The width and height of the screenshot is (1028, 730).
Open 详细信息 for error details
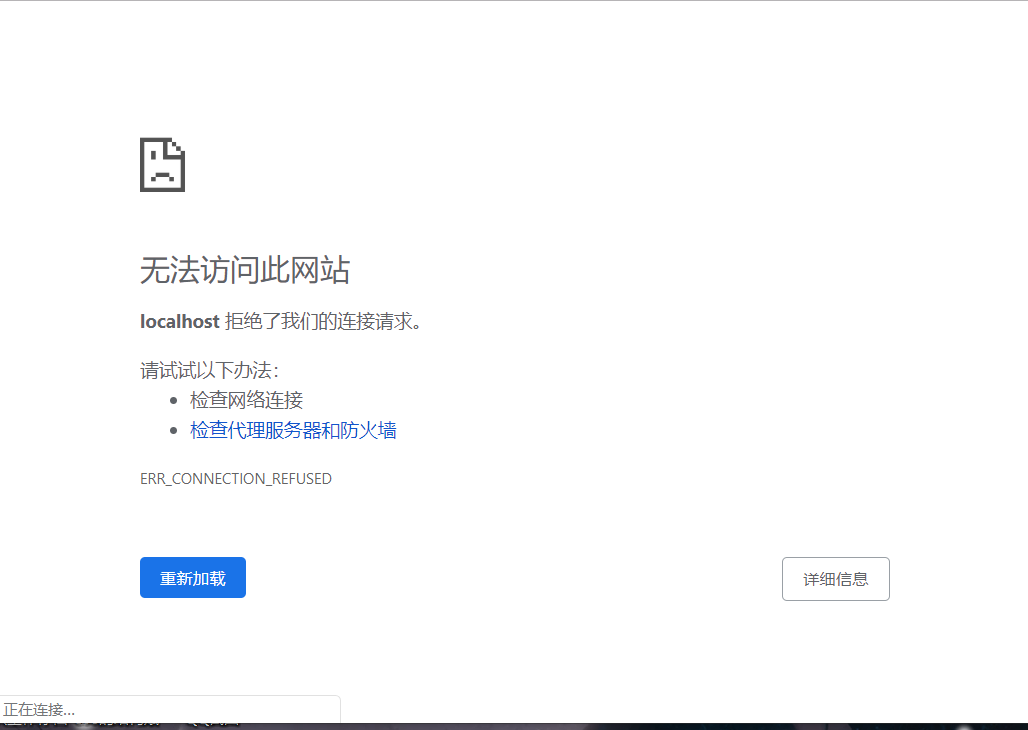click(835, 578)
